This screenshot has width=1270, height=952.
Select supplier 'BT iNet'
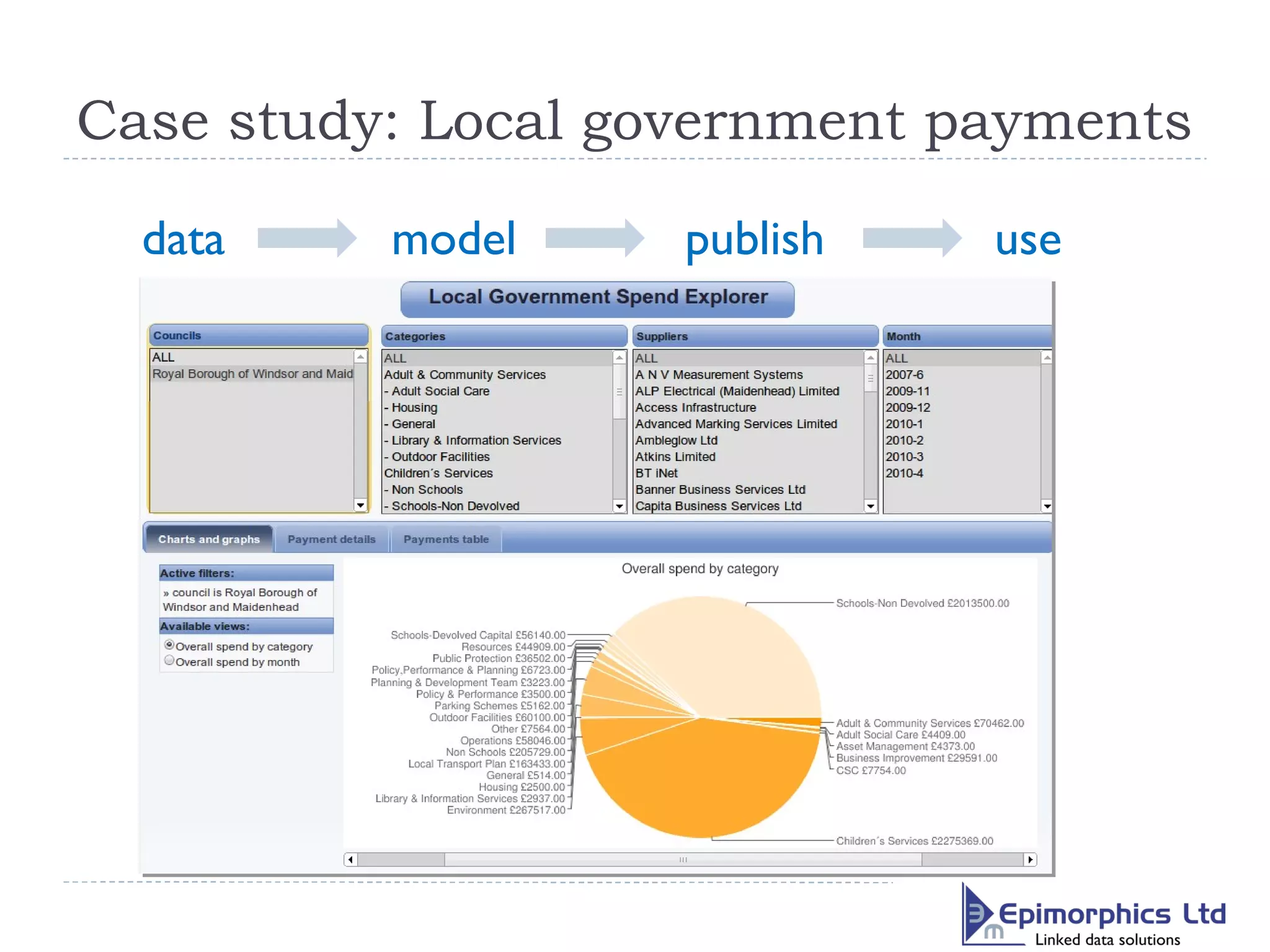pyautogui.click(x=749, y=473)
